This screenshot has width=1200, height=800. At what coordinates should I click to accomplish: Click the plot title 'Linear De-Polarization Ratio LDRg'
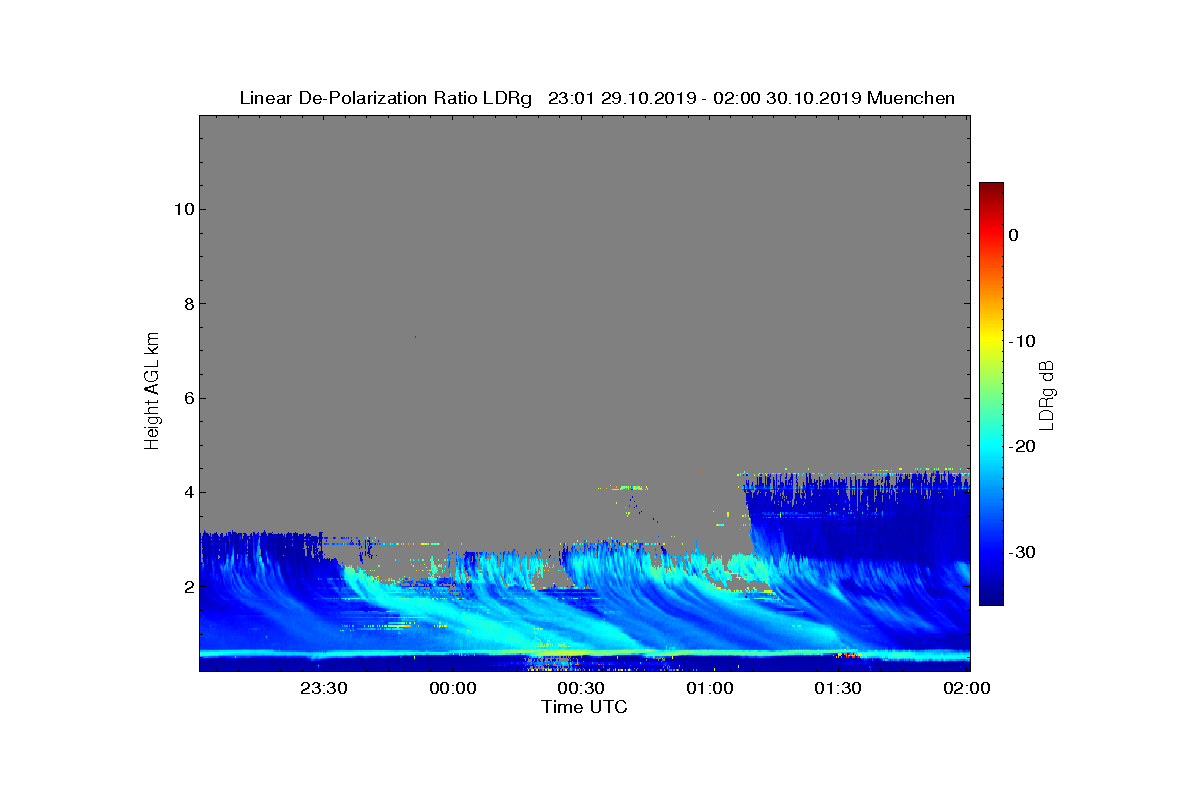click(x=388, y=98)
